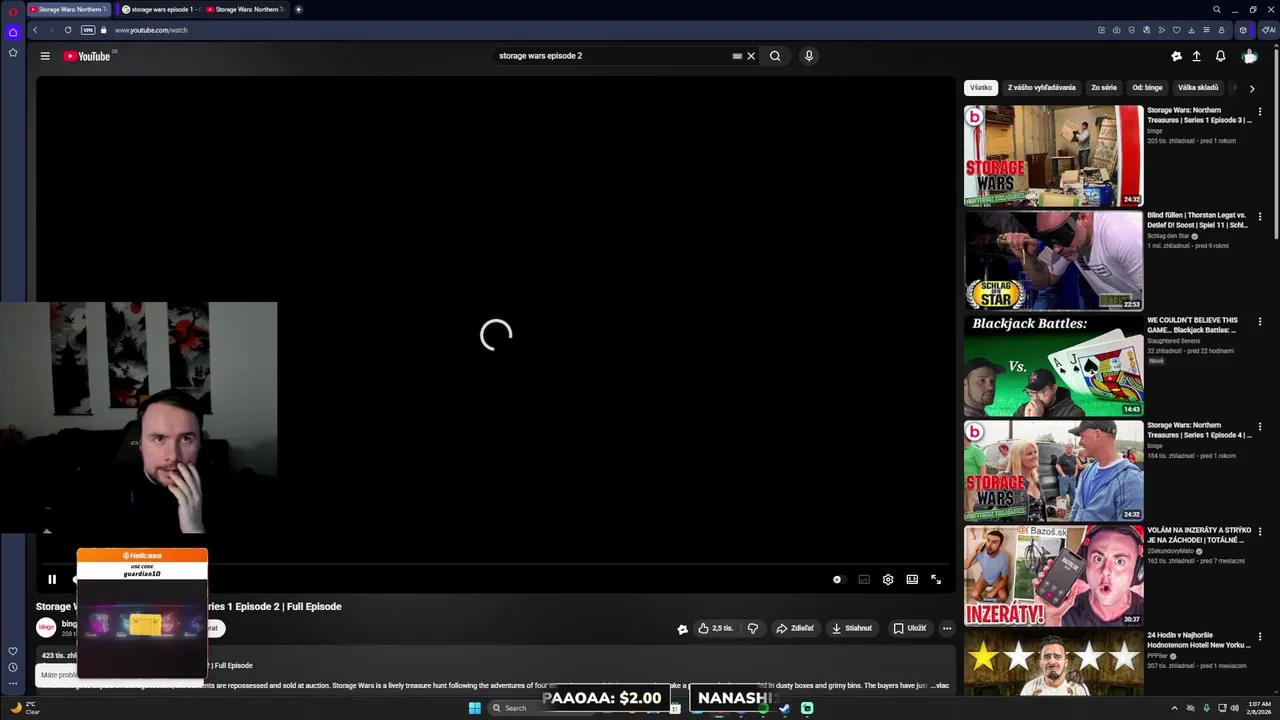
Task: Select the Všetko filter chip
Action: pyautogui.click(x=981, y=88)
